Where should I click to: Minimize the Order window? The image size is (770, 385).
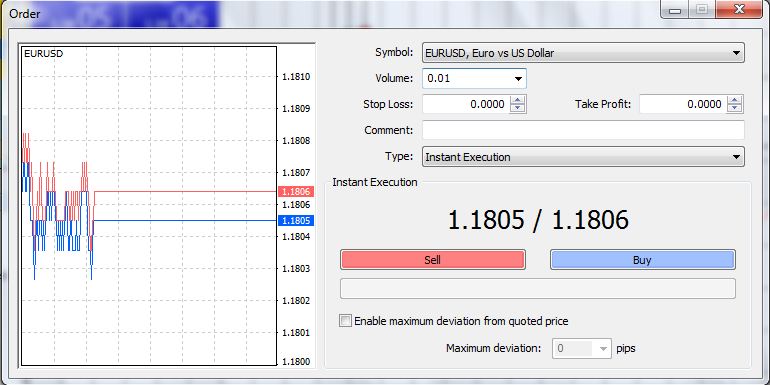[675, 9]
